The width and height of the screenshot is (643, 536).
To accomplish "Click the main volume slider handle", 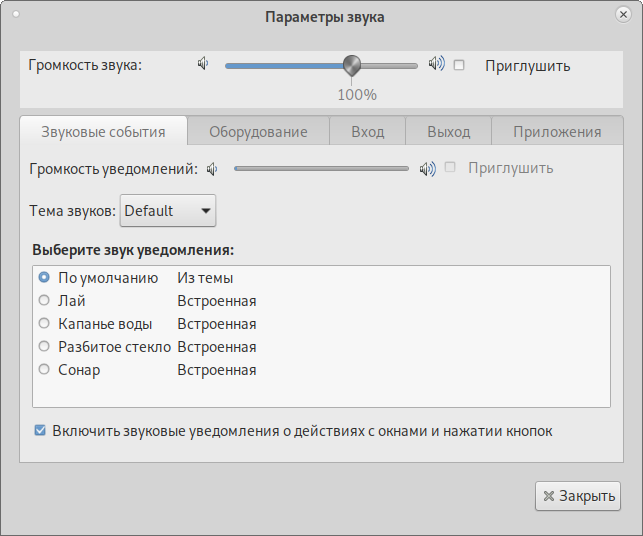I will [x=351, y=66].
